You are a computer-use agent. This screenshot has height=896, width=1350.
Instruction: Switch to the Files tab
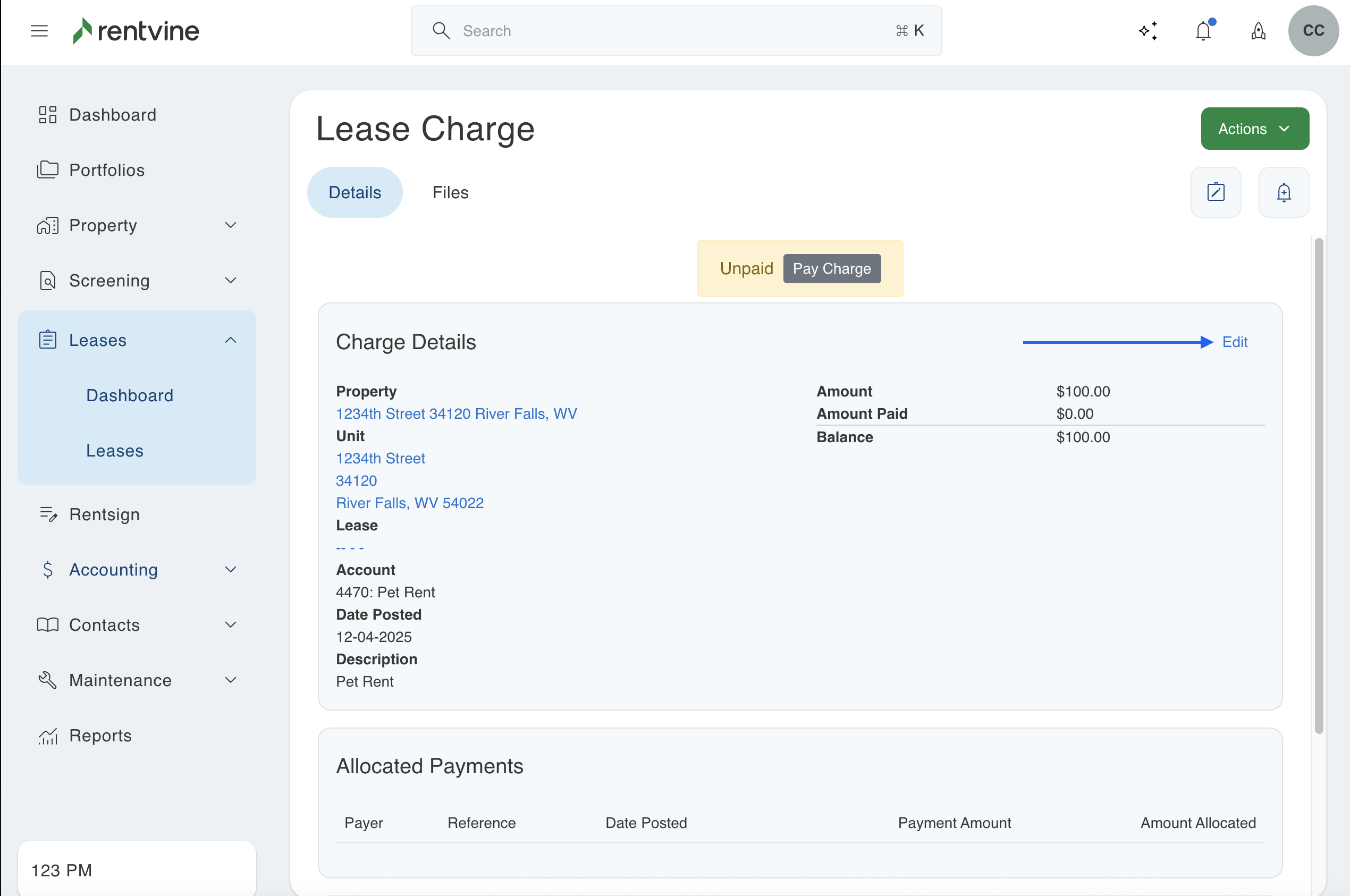pos(450,192)
